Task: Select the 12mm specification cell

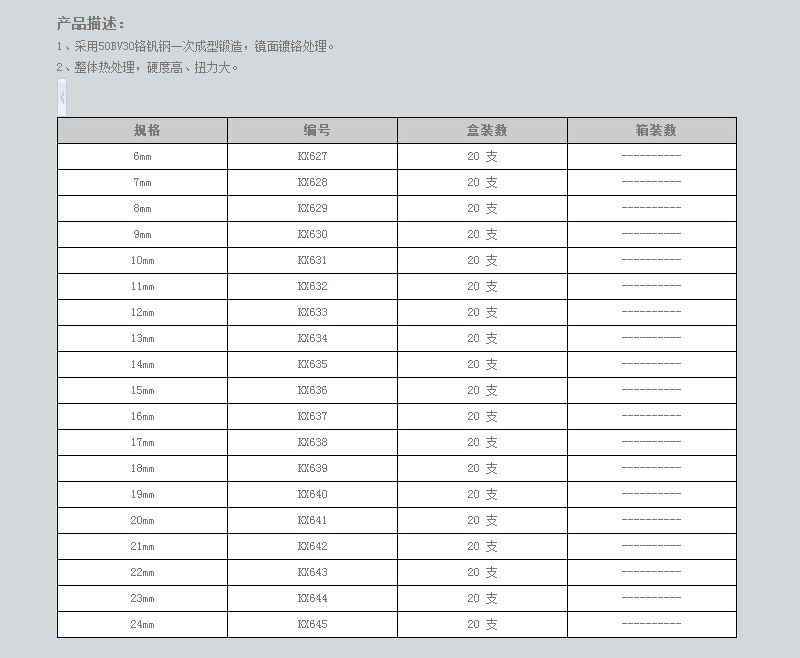Action: click(x=142, y=313)
